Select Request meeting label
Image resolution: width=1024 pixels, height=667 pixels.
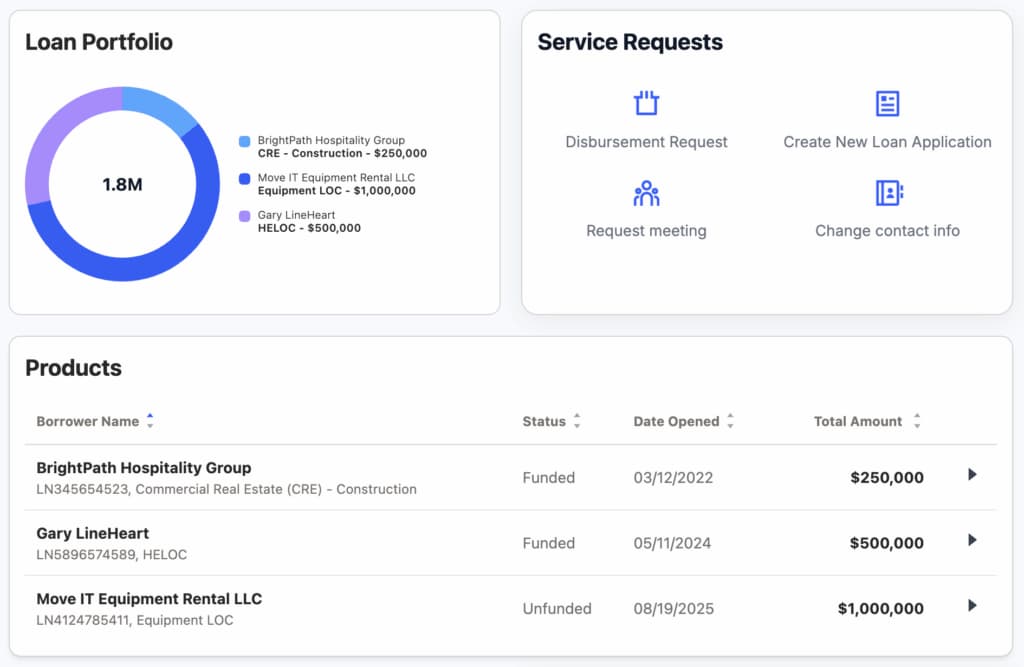[646, 231]
